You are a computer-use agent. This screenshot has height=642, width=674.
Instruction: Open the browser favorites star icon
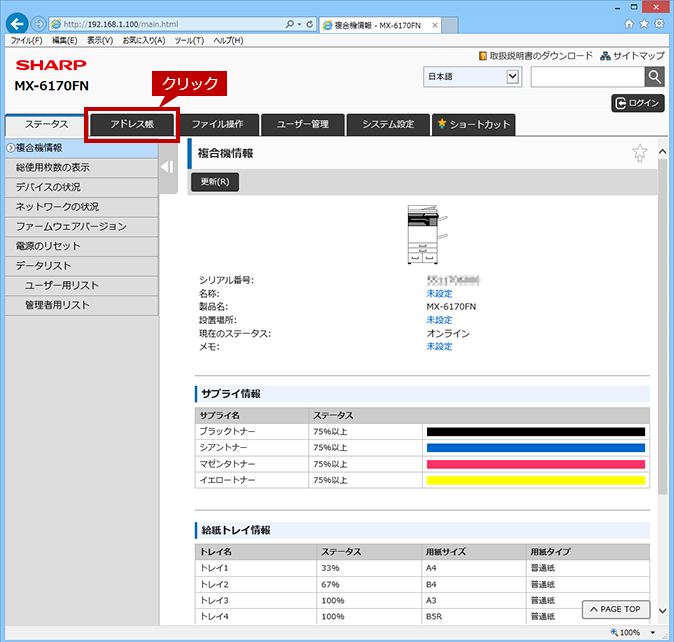(x=644, y=24)
